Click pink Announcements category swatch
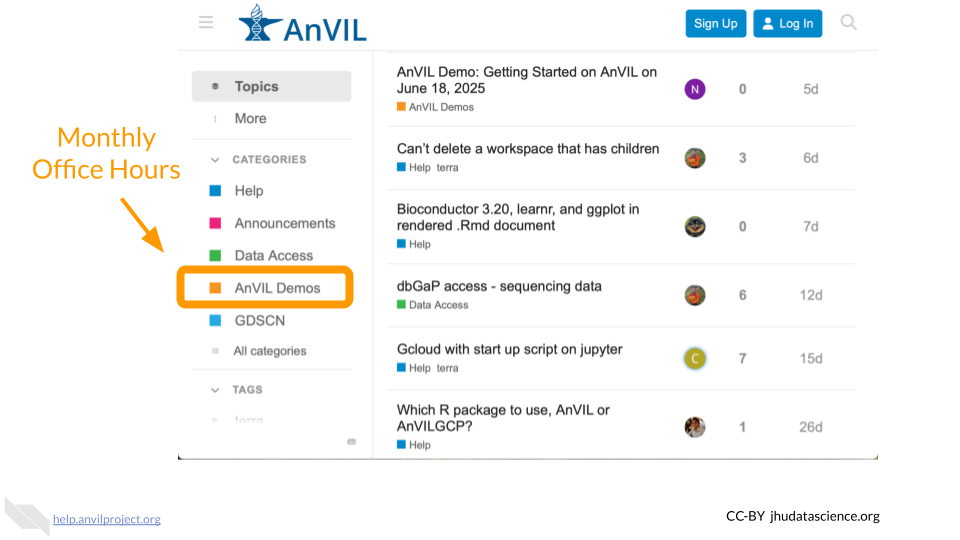The image size is (960, 540). click(216, 223)
